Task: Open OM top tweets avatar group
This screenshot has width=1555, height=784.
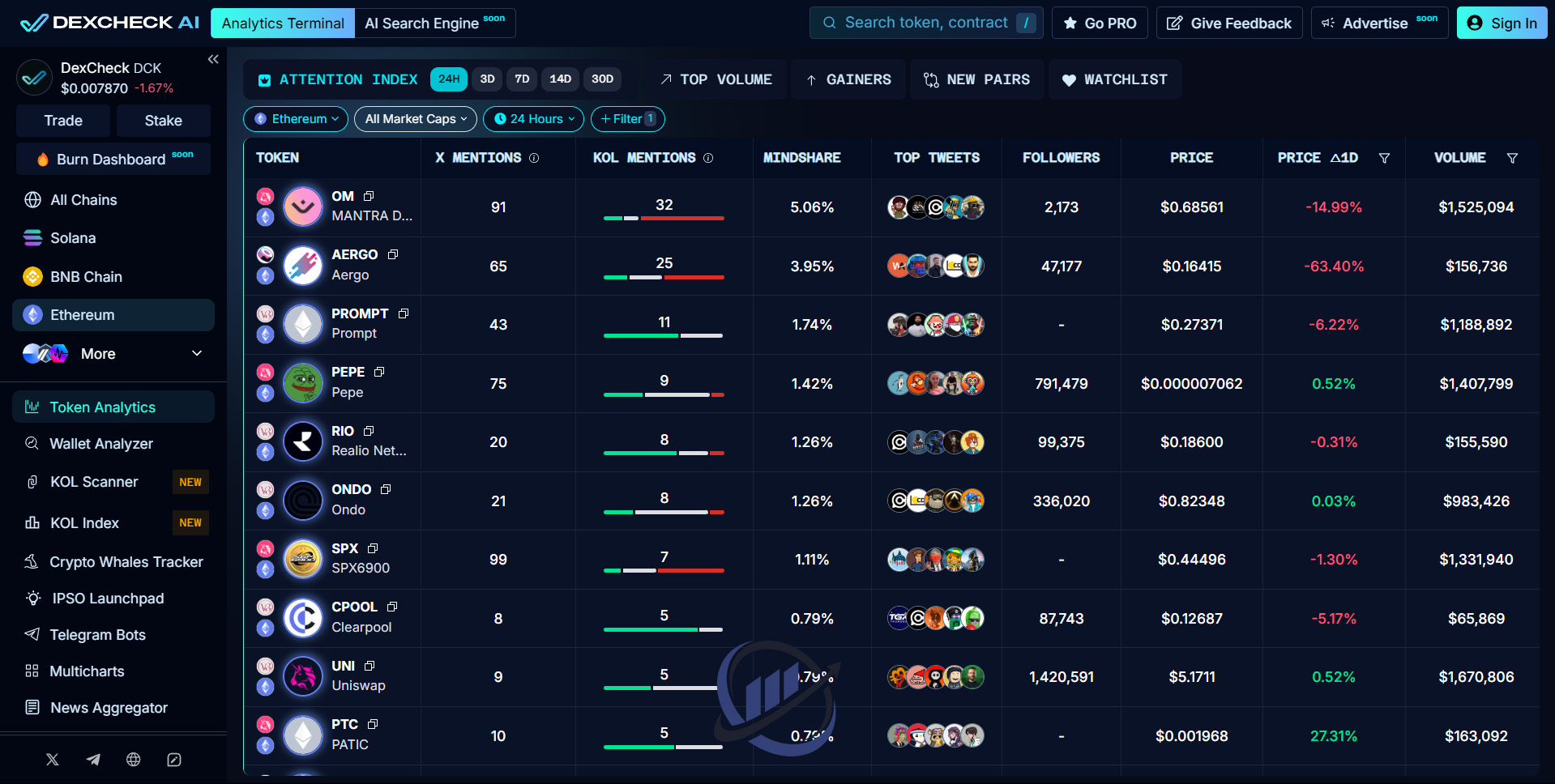Action: 936,207
